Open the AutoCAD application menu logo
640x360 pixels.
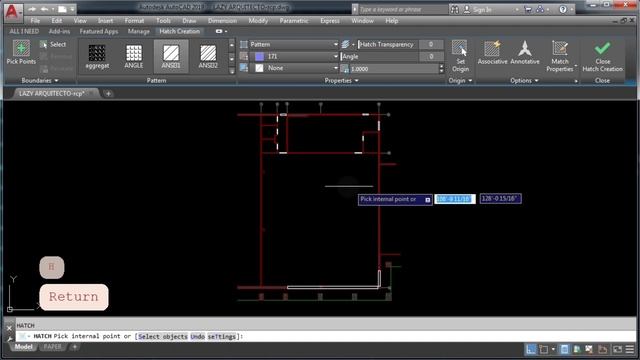coord(13,12)
